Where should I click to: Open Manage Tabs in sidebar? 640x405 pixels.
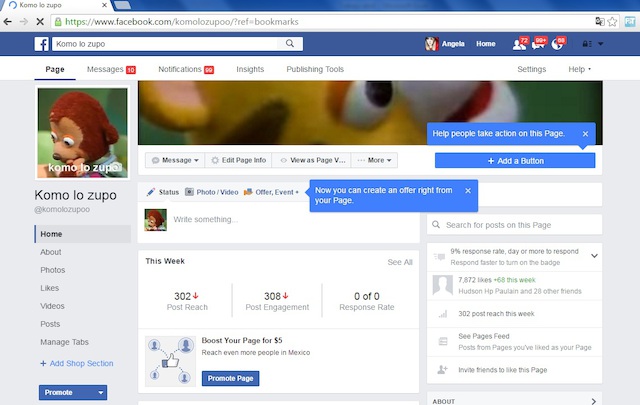pyautogui.click(x=64, y=342)
